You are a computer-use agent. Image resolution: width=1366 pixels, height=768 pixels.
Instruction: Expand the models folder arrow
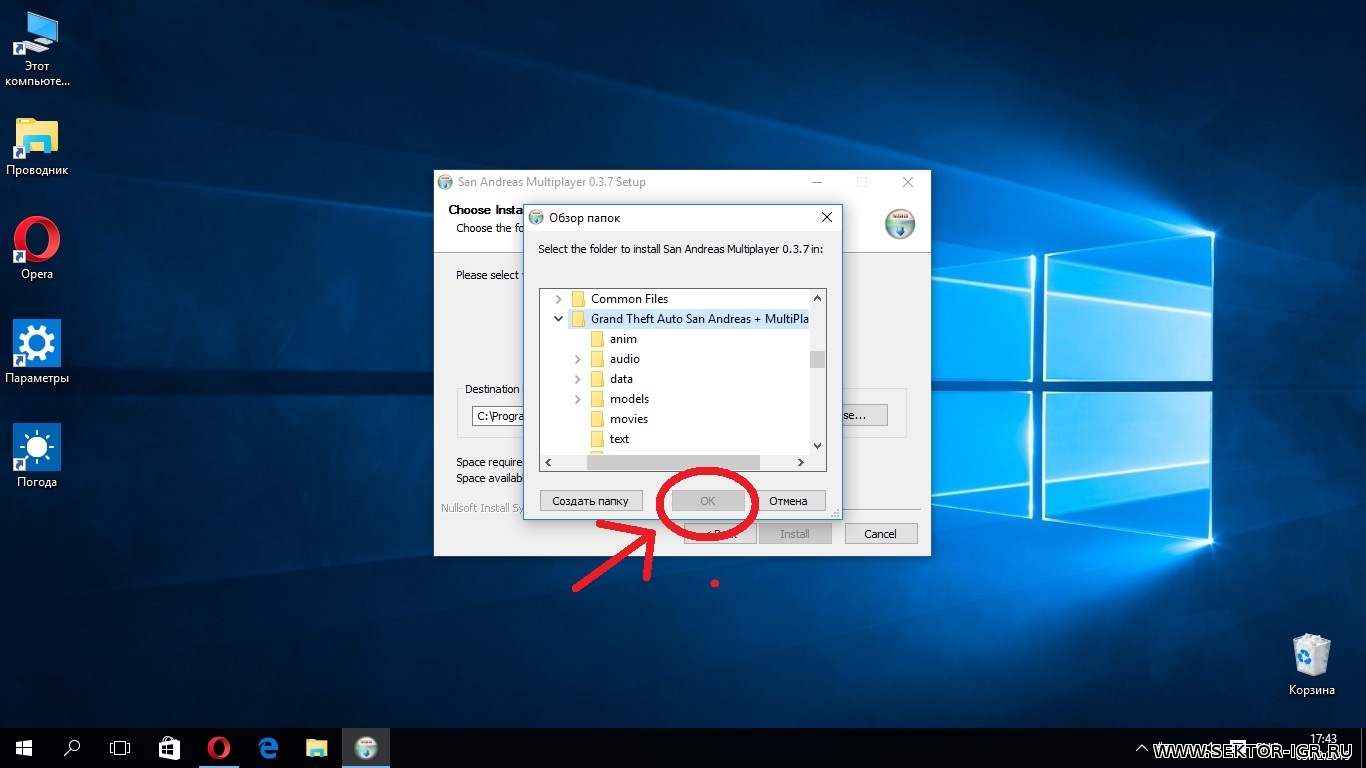click(577, 399)
